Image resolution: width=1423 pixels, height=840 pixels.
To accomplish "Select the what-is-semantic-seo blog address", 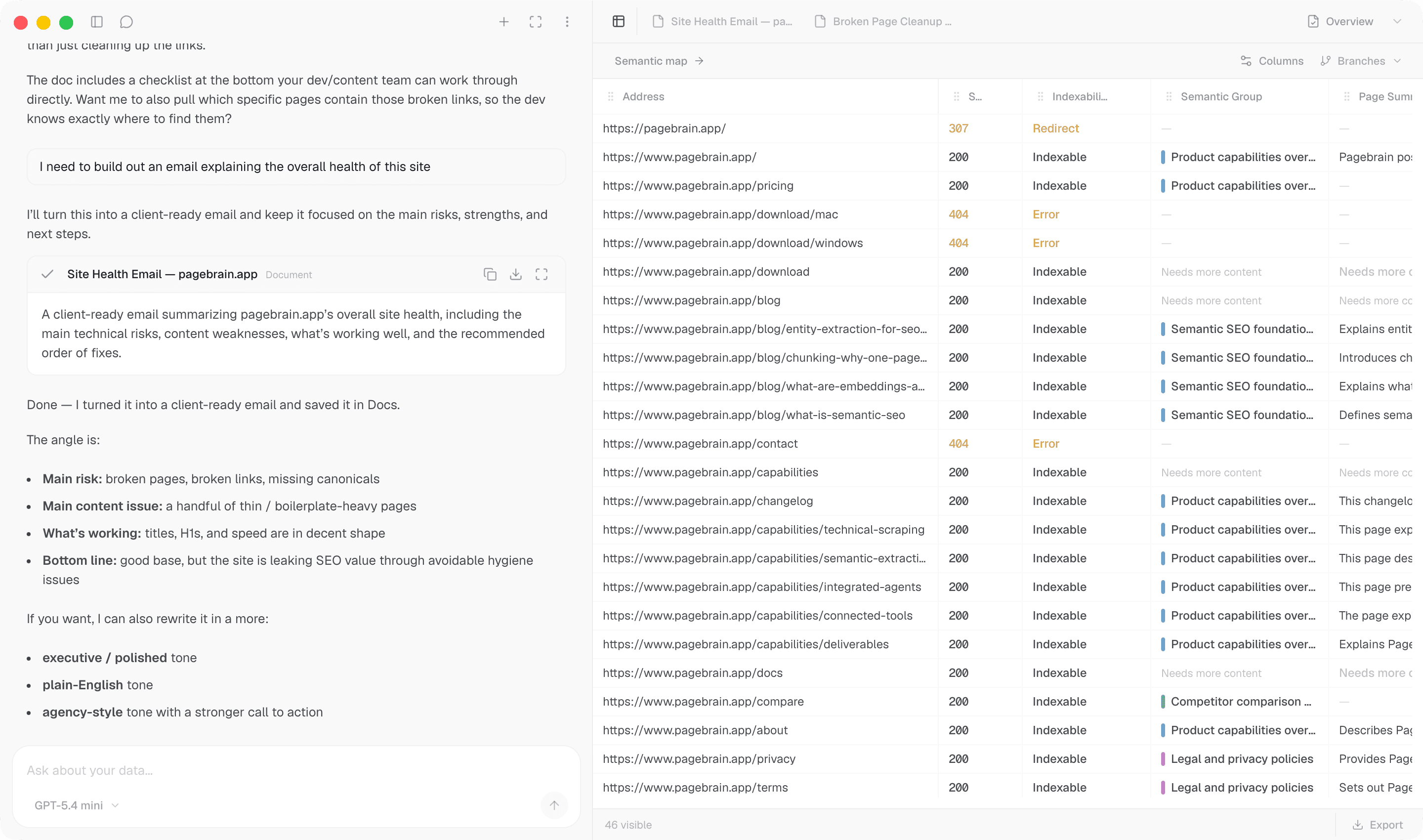I will point(753,416).
